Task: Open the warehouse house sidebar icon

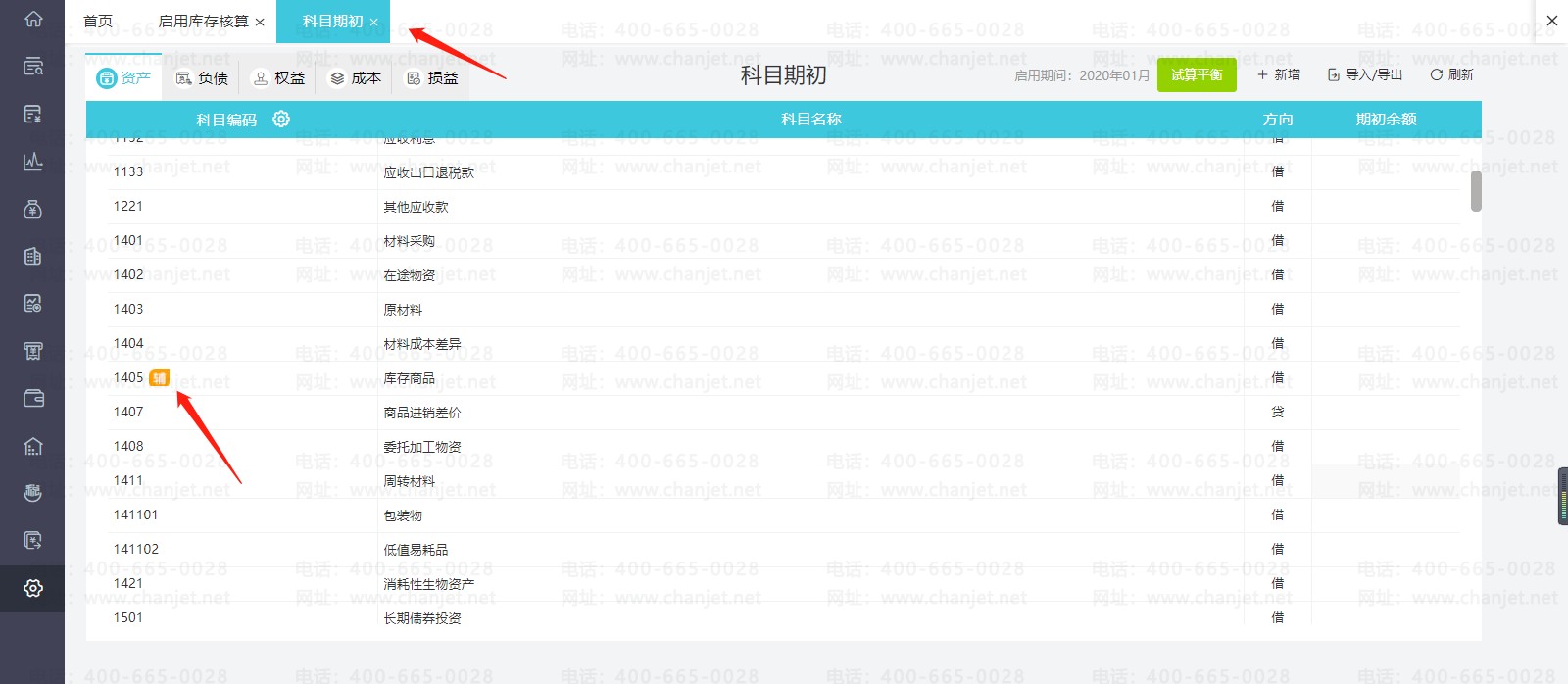Action: coord(33,446)
